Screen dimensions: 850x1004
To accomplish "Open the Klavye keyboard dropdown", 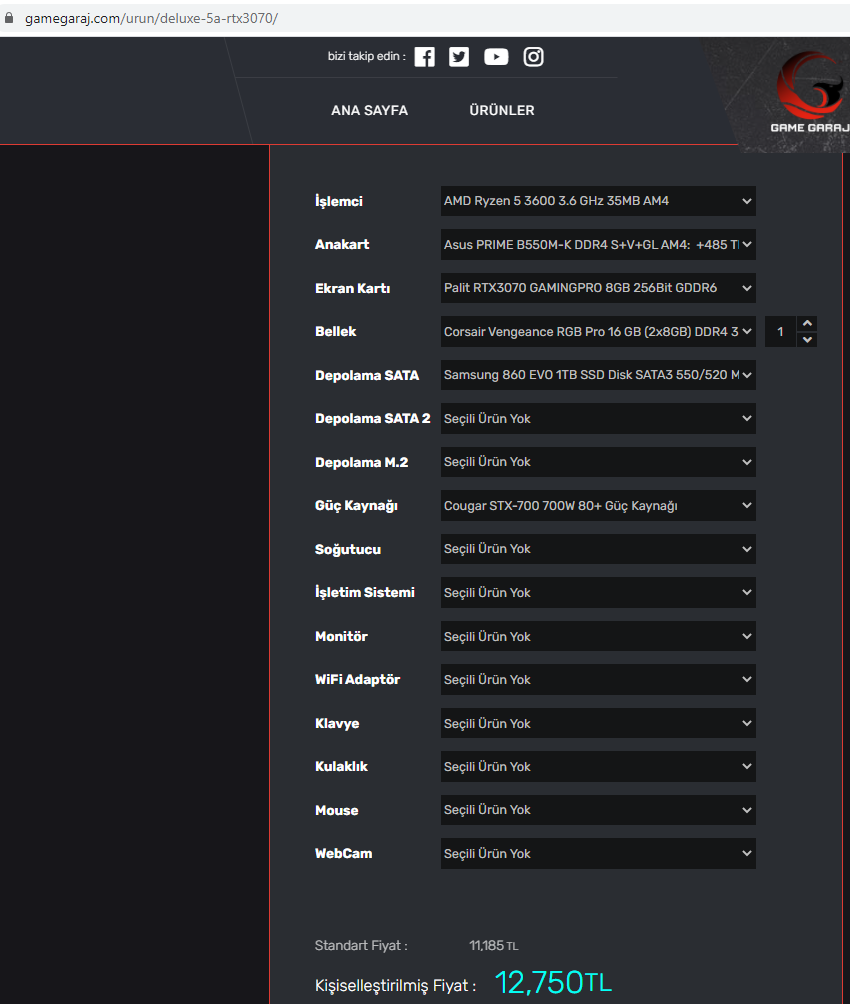I will tap(598, 724).
